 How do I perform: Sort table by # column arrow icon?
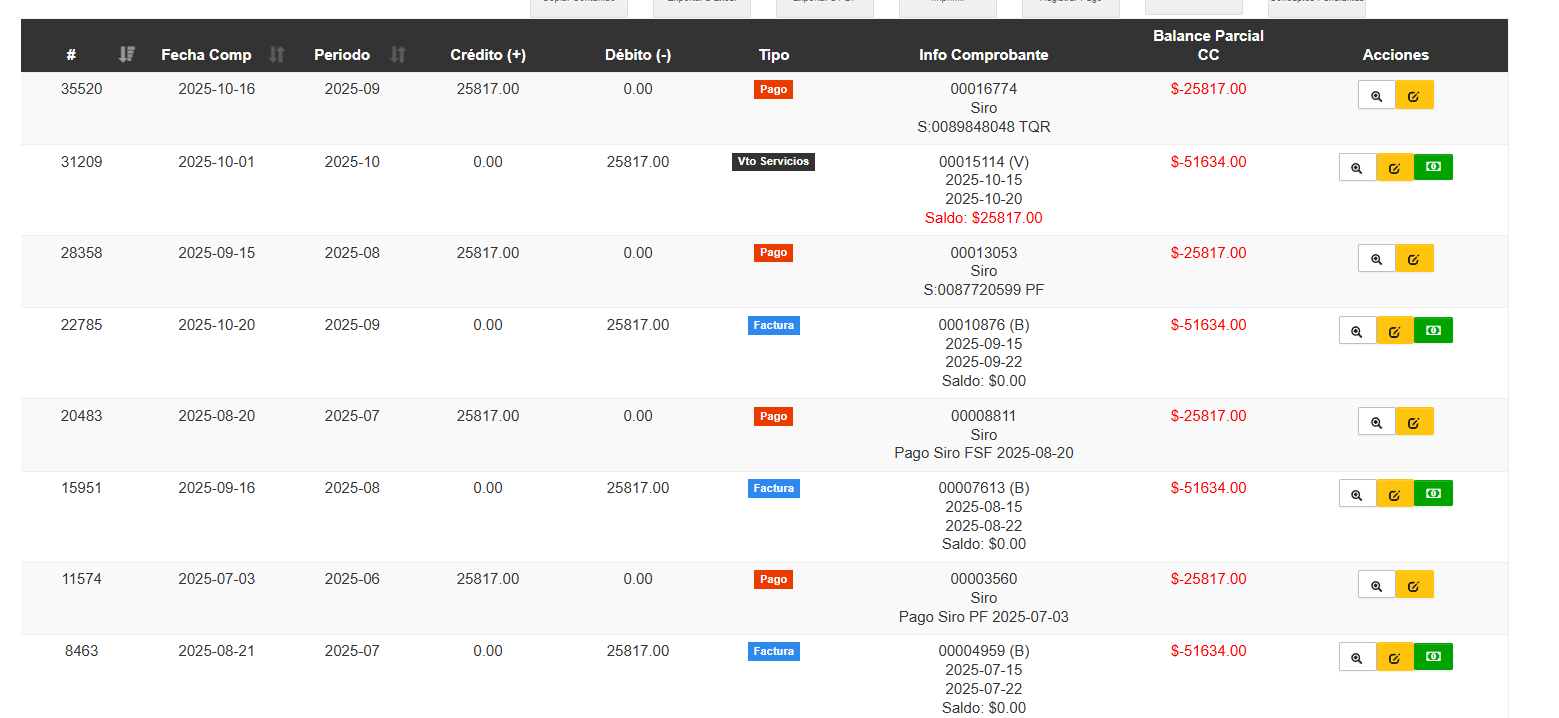(126, 54)
